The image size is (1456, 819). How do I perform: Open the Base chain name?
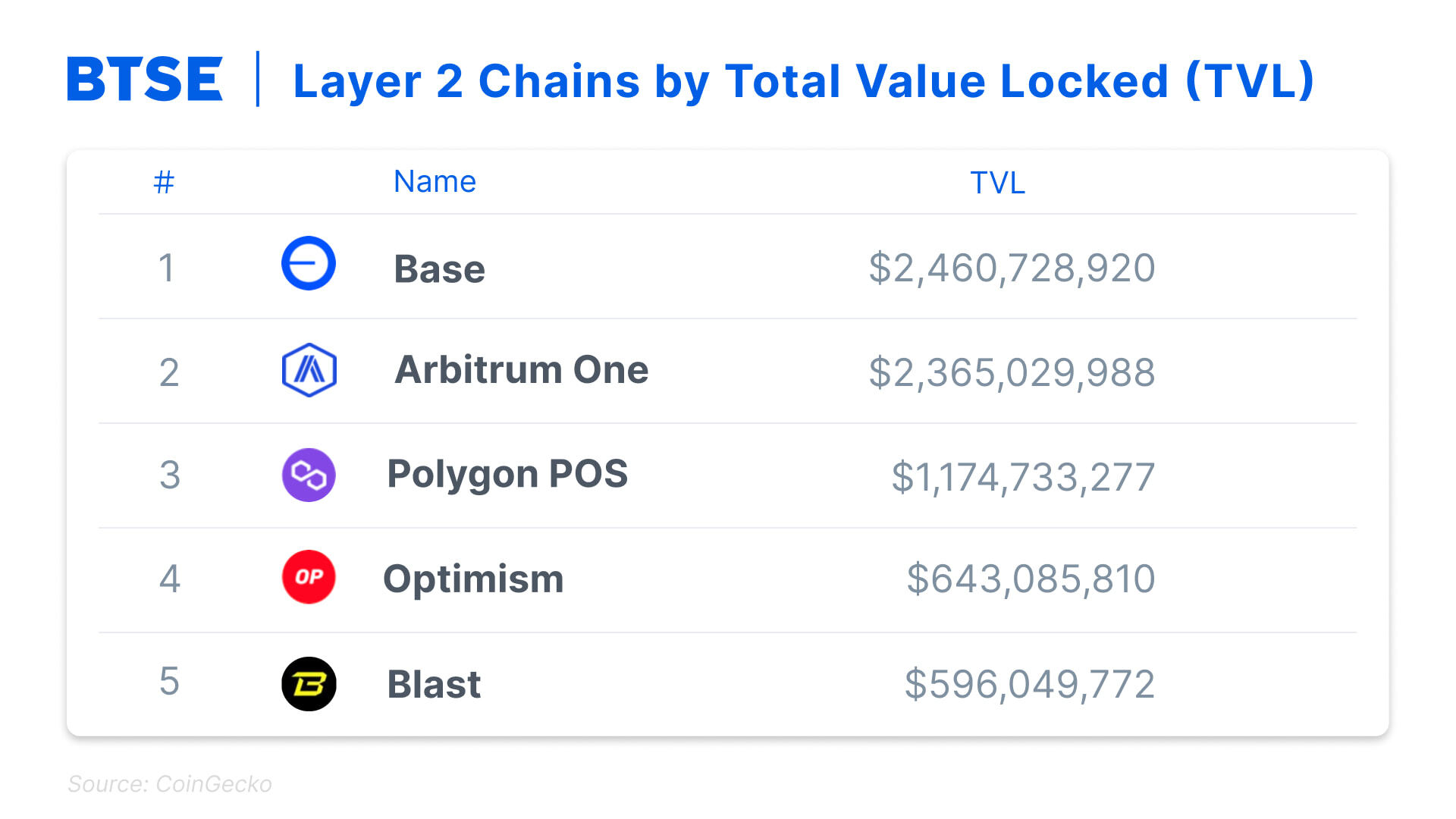pyautogui.click(x=439, y=269)
